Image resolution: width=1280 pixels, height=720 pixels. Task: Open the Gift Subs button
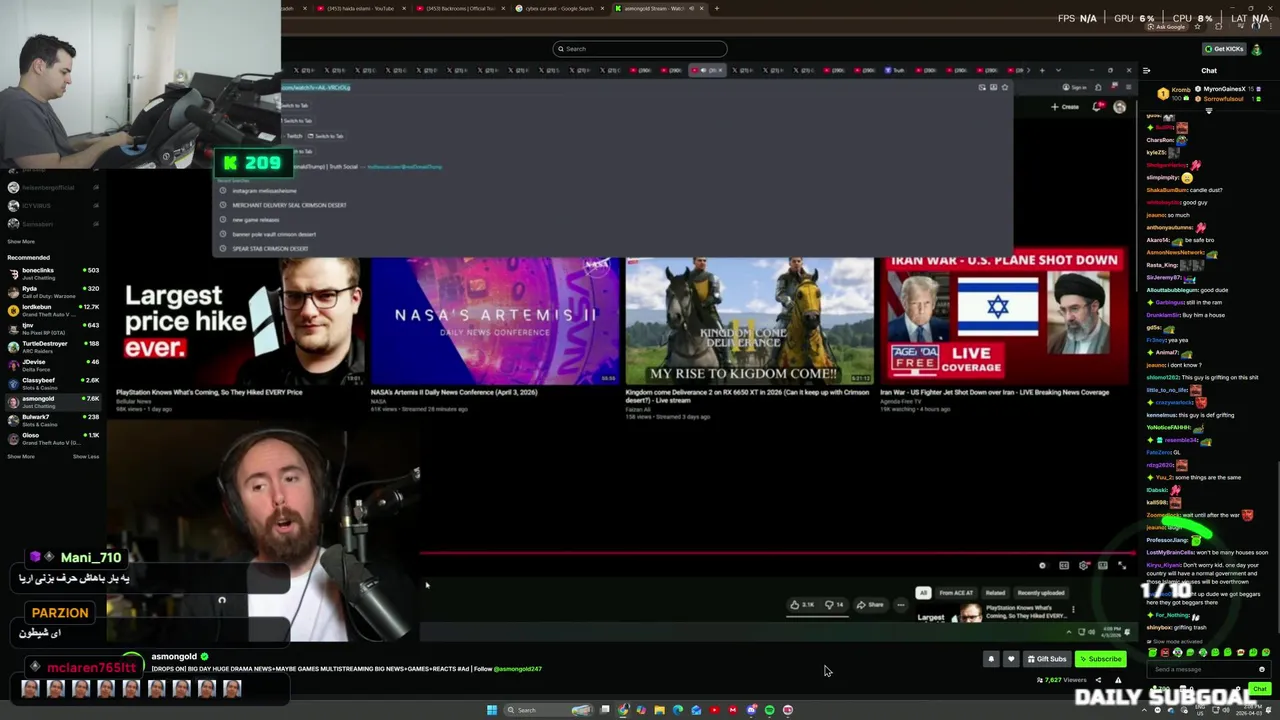[x=1047, y=659]
